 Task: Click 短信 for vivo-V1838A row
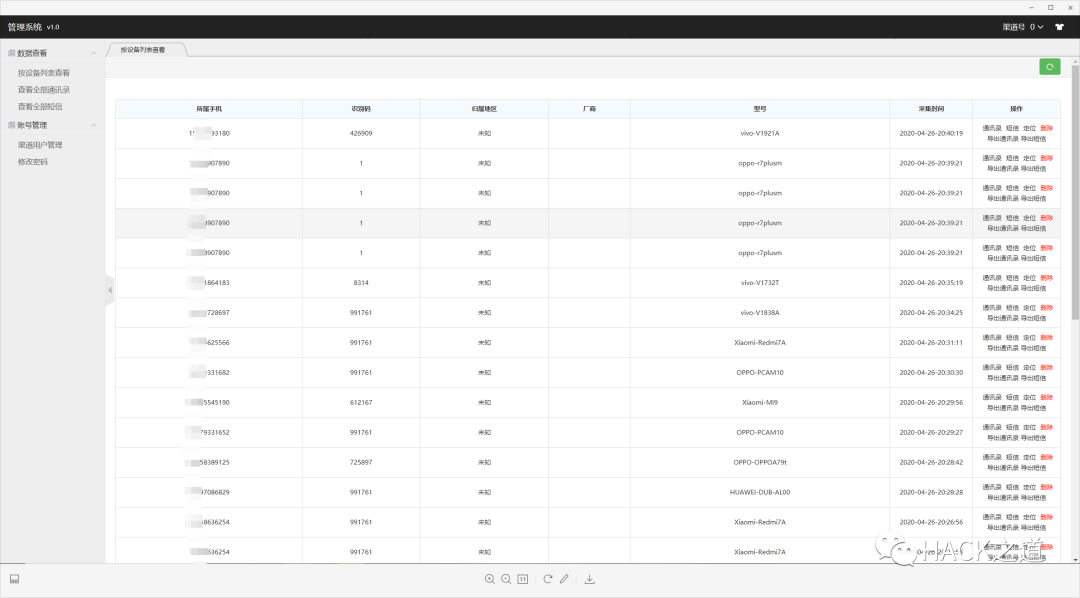(1012, 308)
